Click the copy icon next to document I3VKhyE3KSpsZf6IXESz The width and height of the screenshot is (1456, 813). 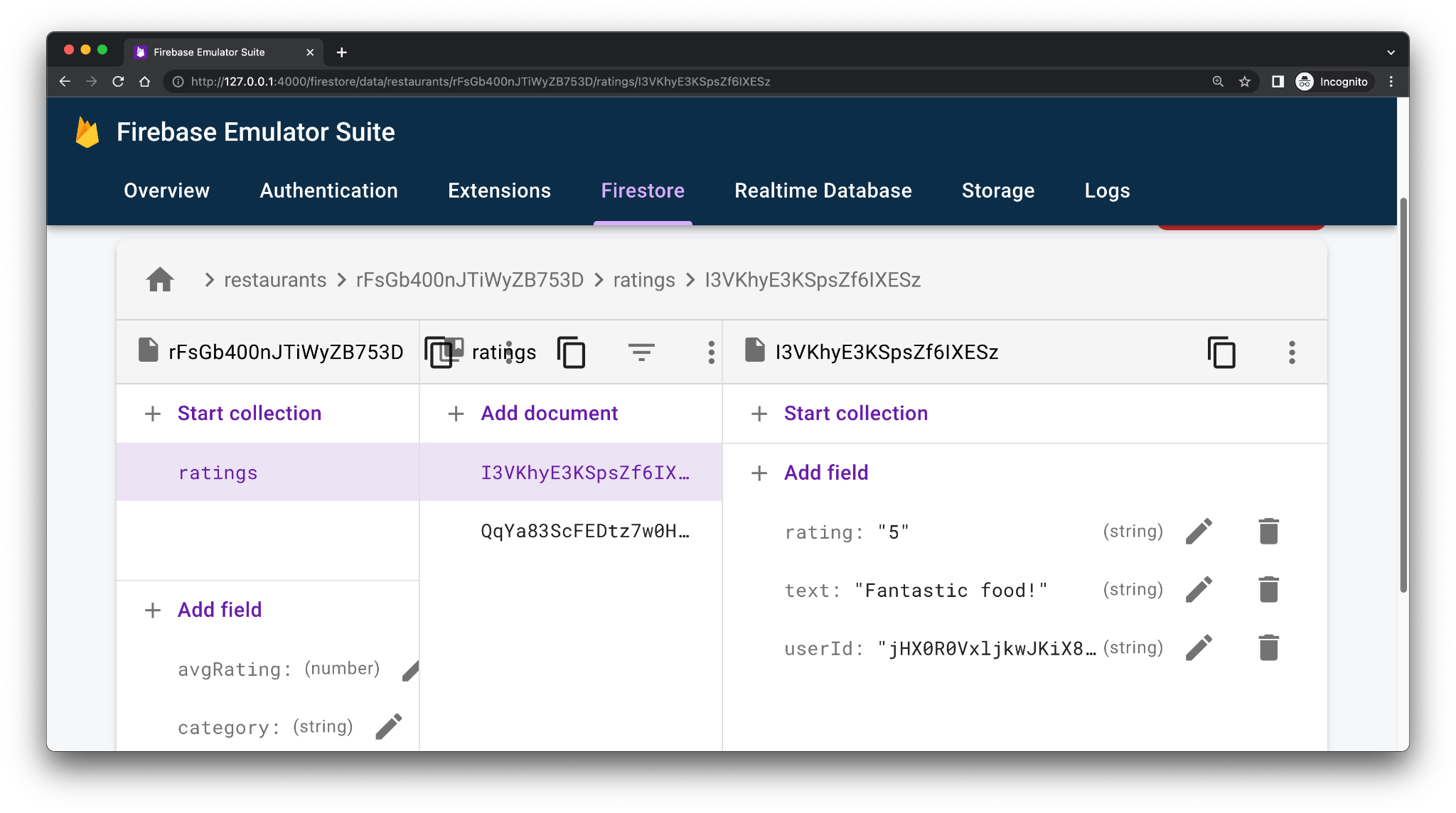1221,352
